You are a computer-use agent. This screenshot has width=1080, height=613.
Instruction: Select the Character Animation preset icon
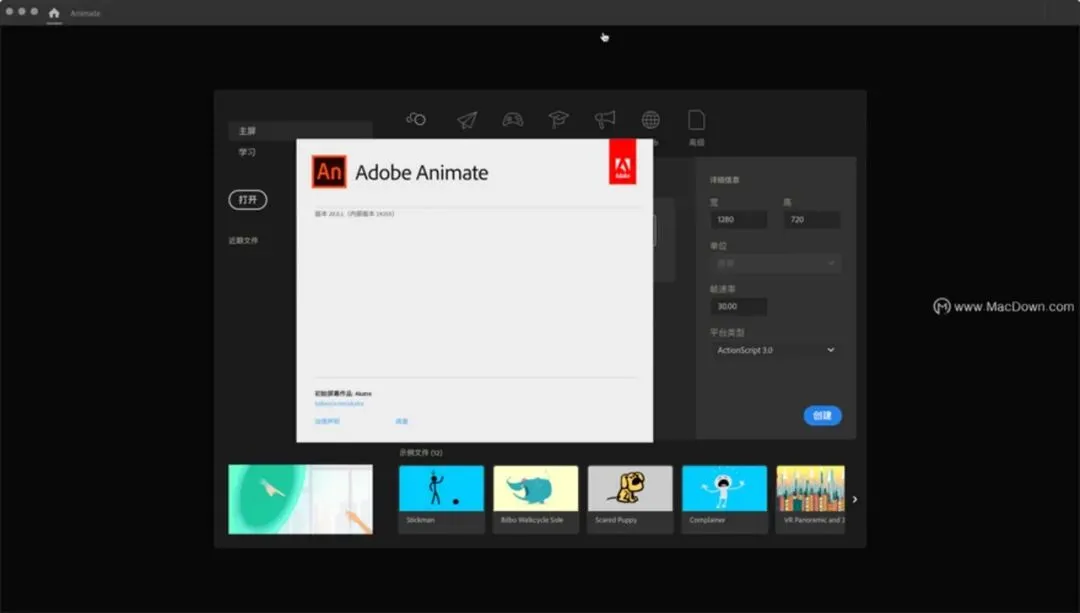(416, 119)
